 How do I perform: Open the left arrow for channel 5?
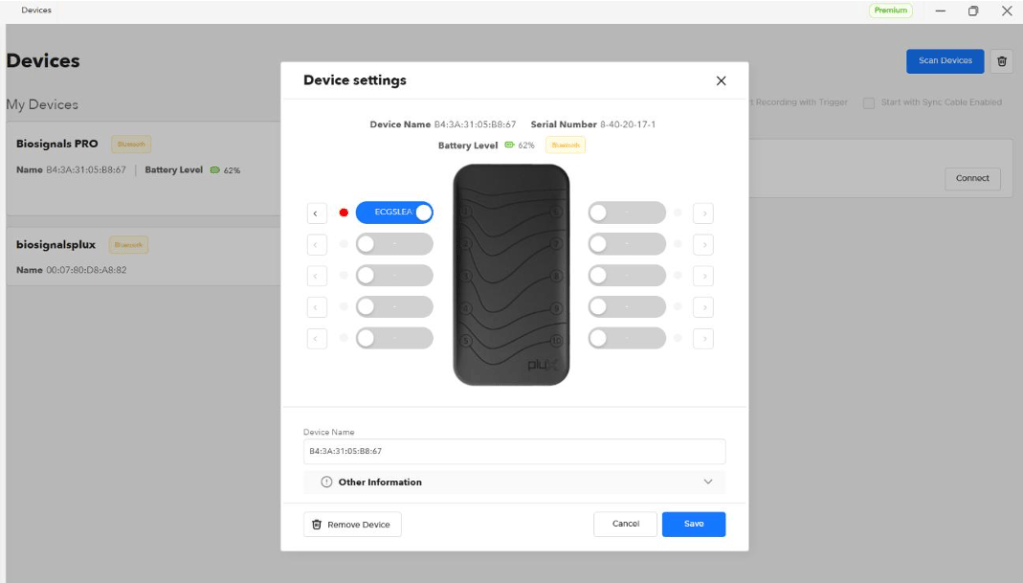coord(316,338)
